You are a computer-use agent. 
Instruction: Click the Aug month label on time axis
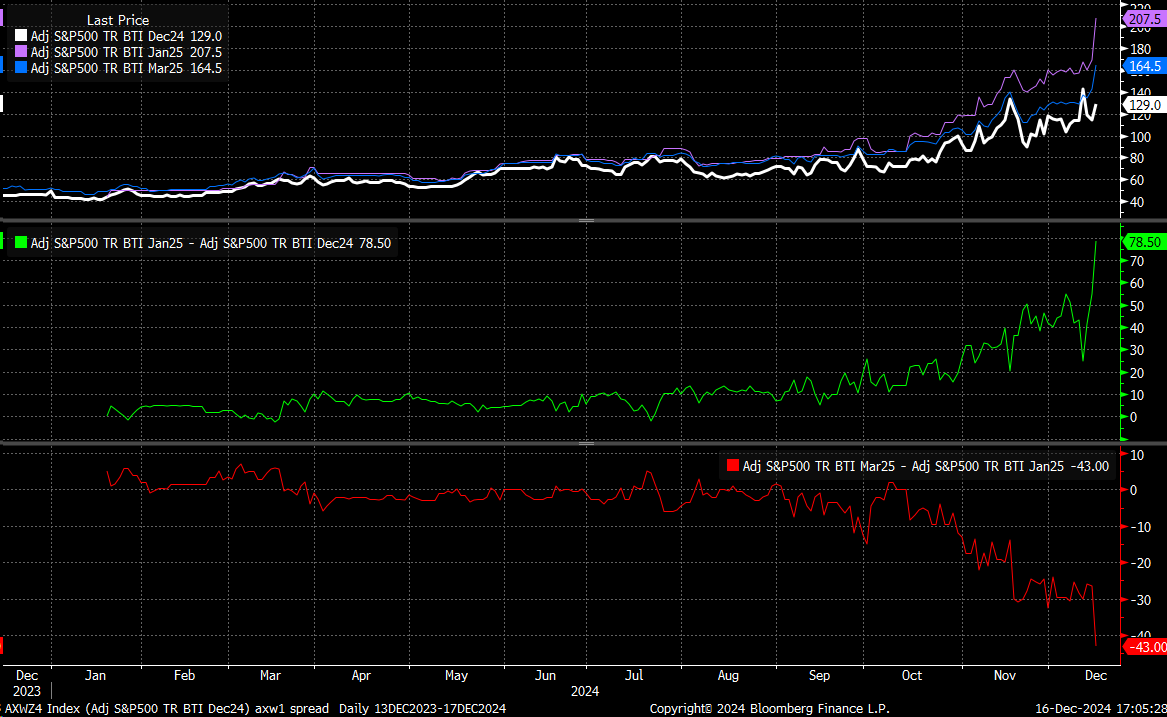(728, 675)
